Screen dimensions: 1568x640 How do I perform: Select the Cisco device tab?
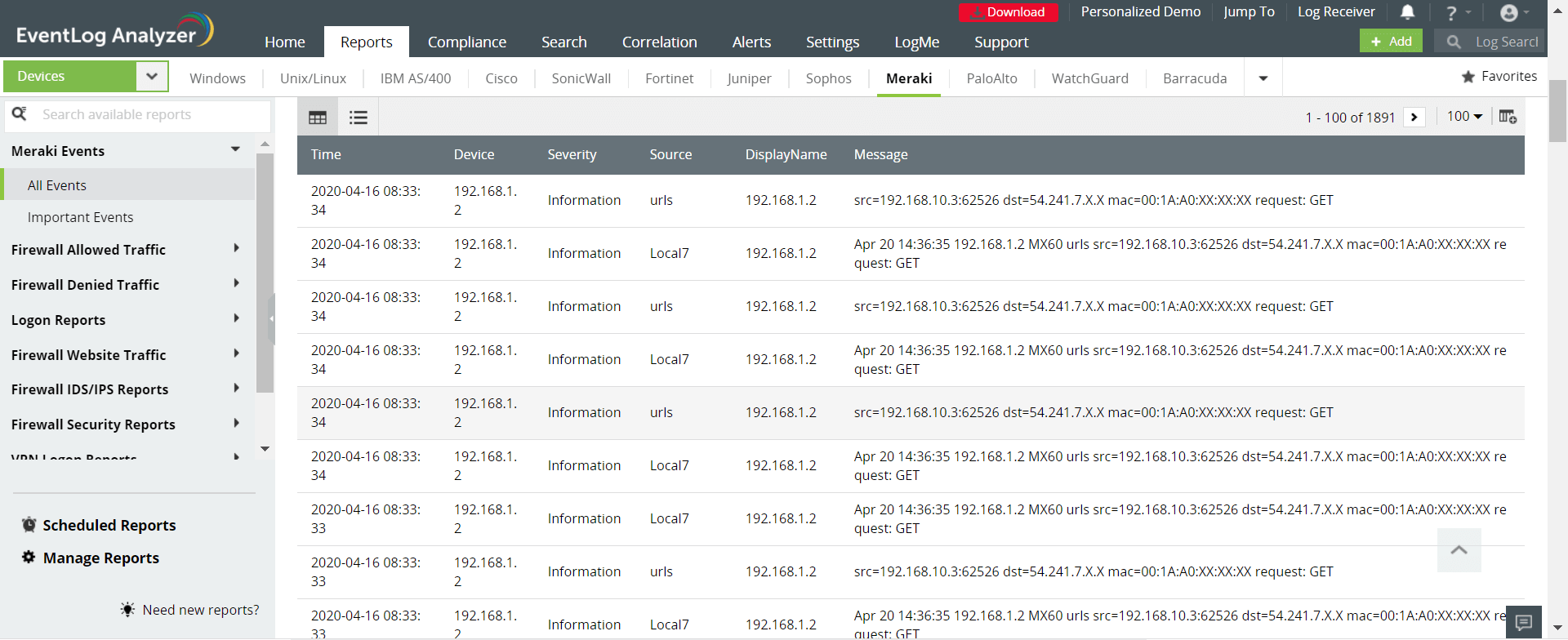point(501,78)
